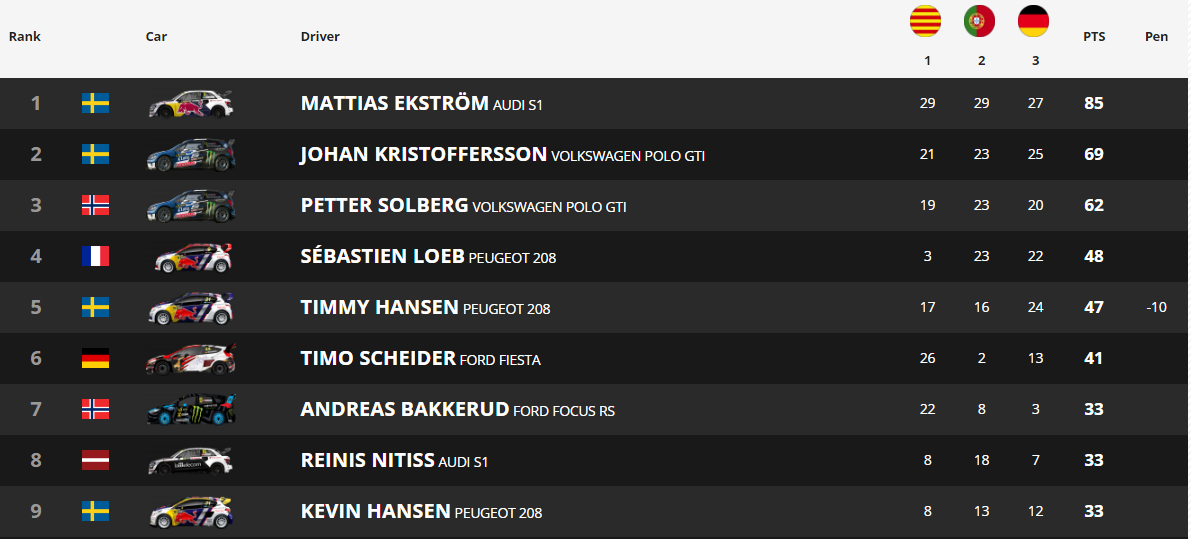Select Timmy Hansen driver name

380,307
